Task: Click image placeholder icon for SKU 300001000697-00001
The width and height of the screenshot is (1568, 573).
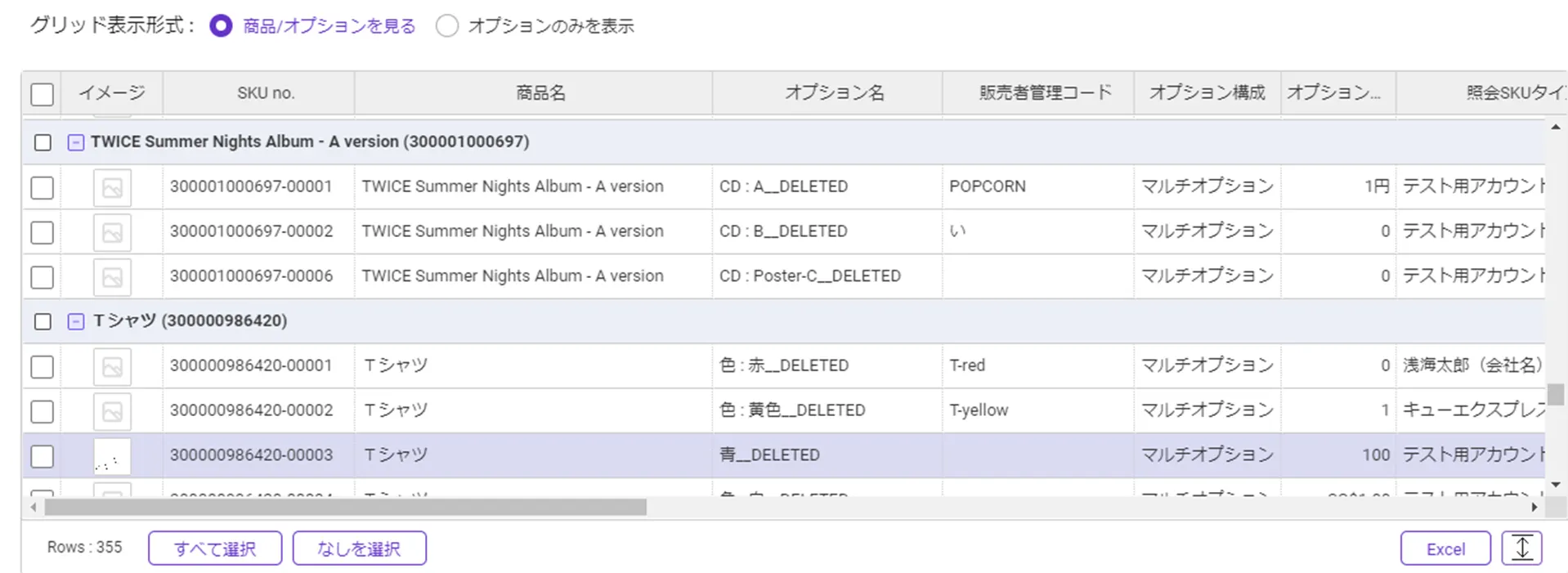Action: tap(112, 187)
